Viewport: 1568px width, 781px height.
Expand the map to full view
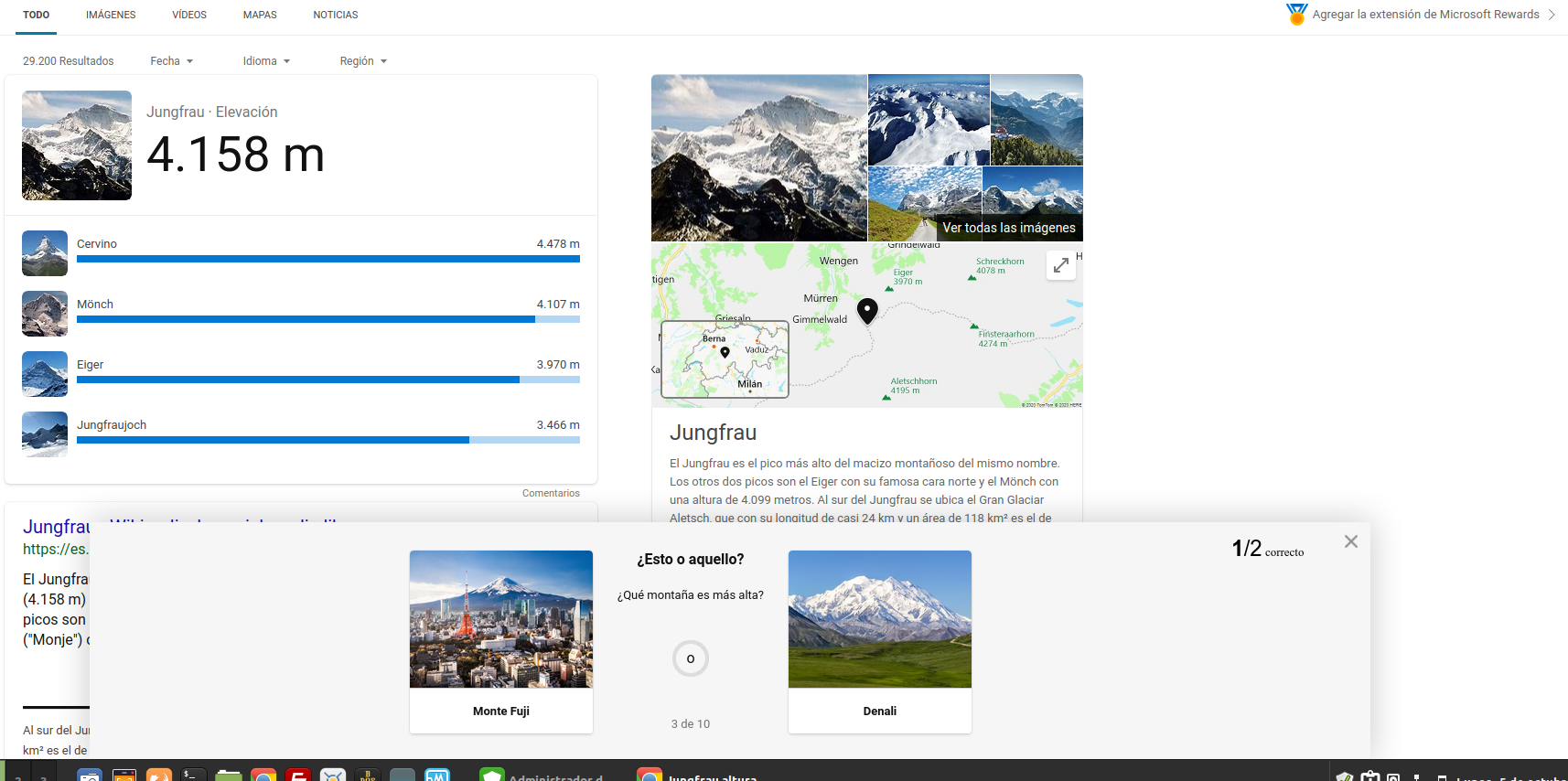[x=1060, y=265]
